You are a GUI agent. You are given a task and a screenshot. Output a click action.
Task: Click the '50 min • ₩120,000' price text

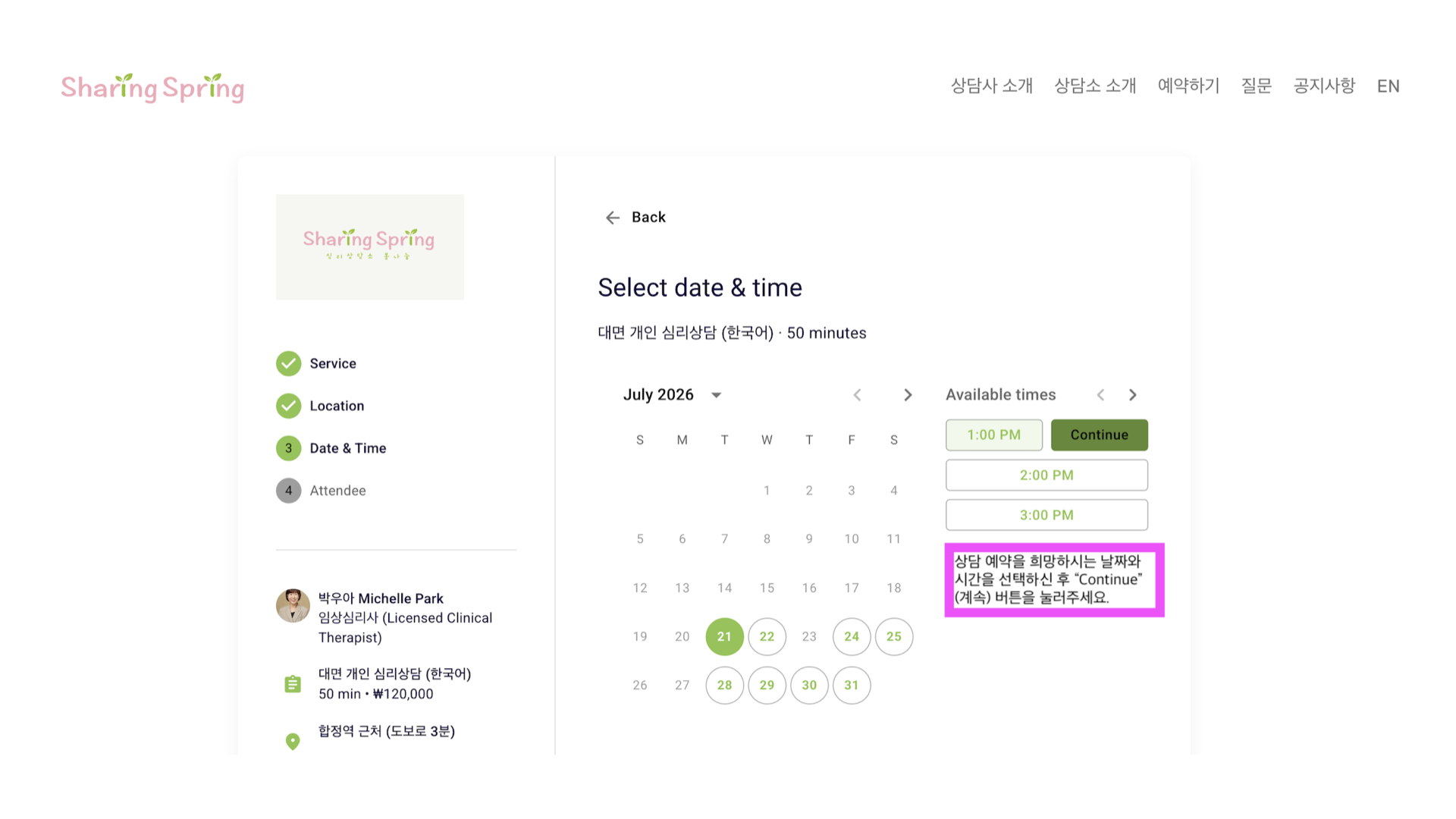click(x=376, y=695)
